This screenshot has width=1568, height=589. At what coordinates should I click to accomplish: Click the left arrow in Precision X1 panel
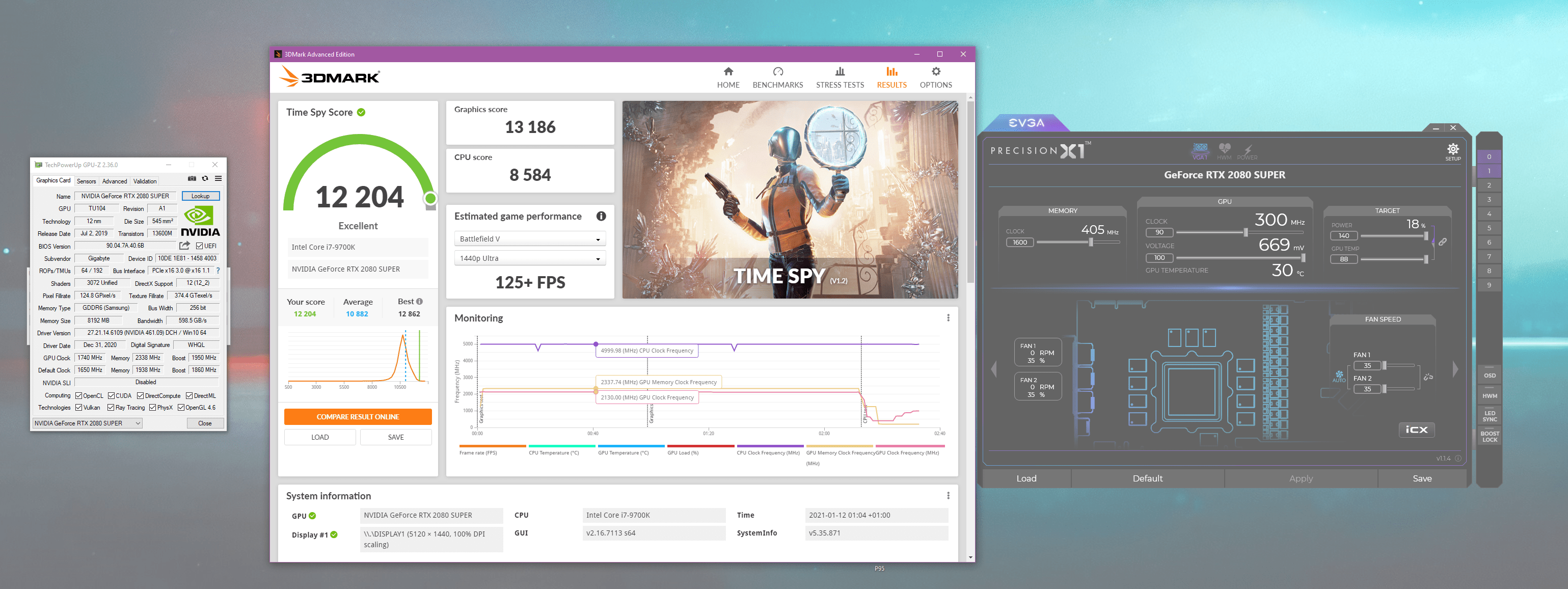pyautogui.click(x=994, y=369)
